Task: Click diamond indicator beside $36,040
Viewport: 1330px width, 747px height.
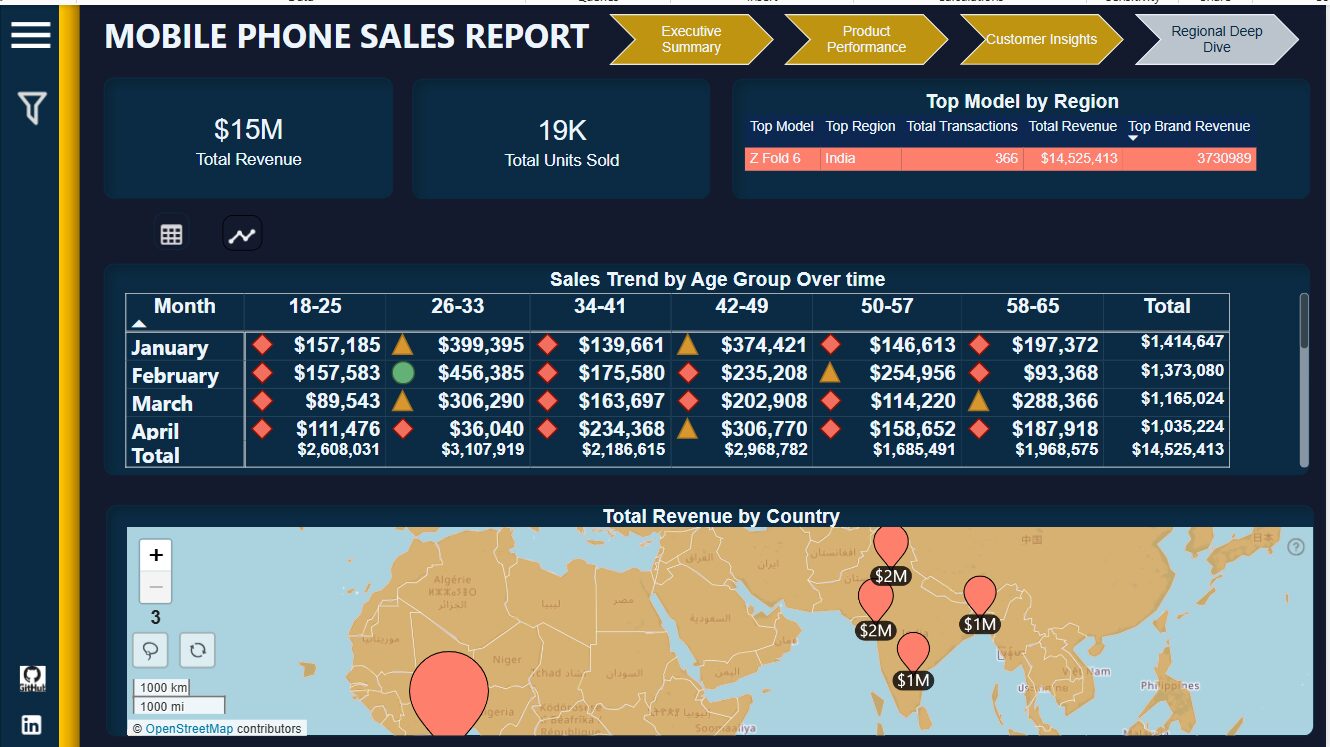Action: [403, 429]
